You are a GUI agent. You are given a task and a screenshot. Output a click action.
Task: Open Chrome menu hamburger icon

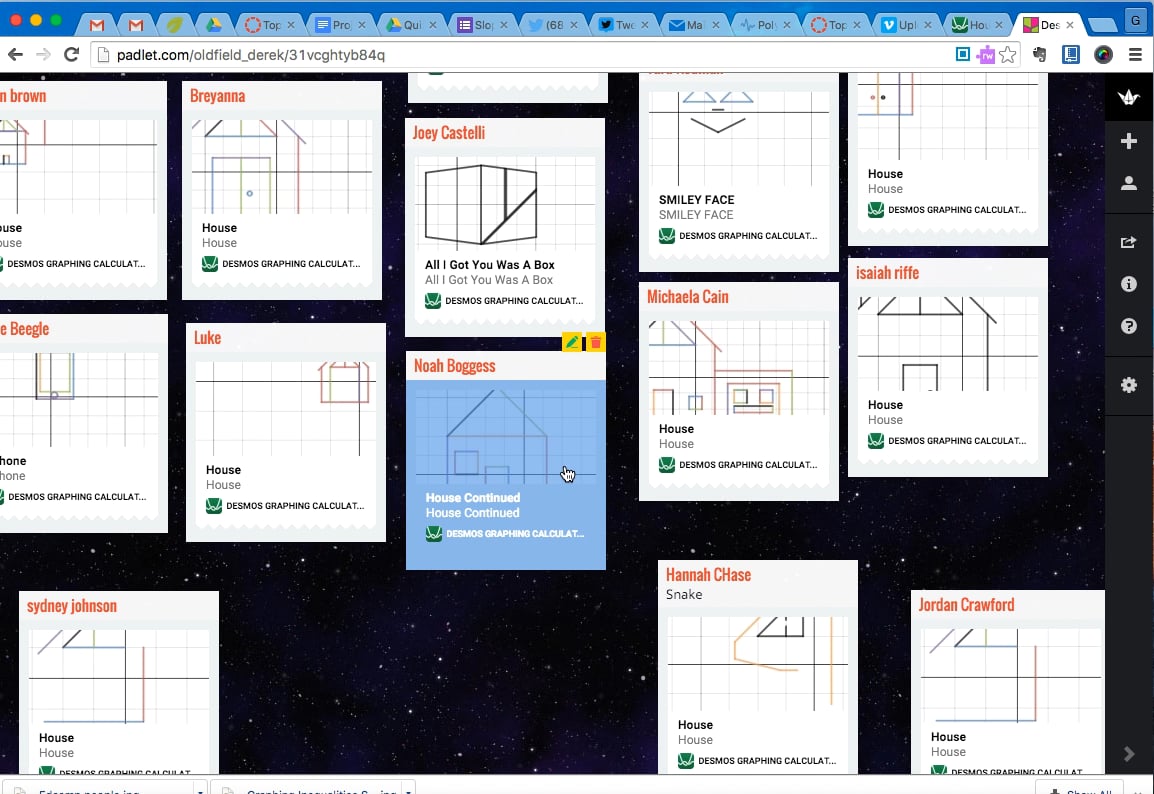click(x=1136, y=54)
